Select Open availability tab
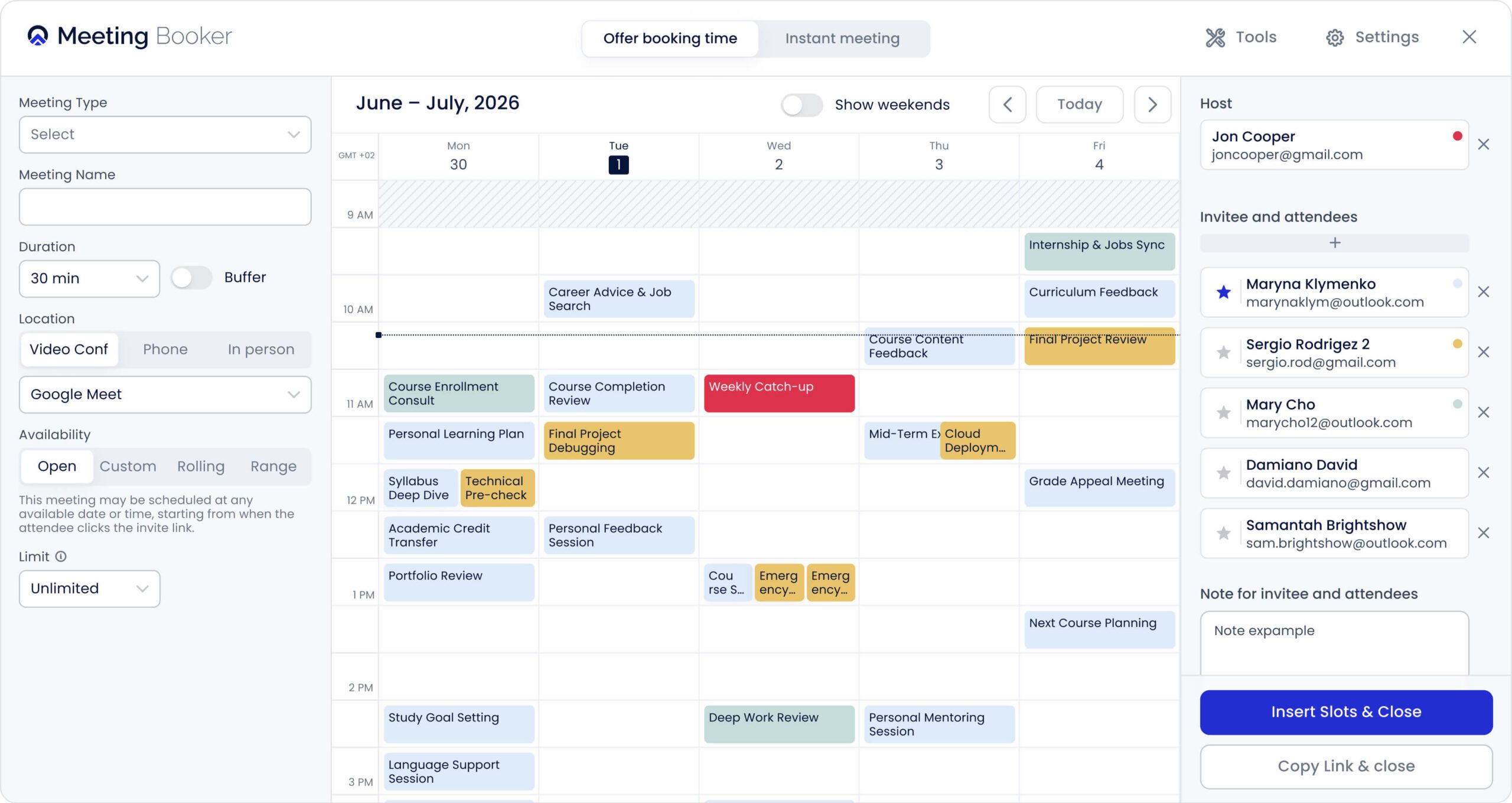Viewport: 1512px width, 803px height. [57, 466]
